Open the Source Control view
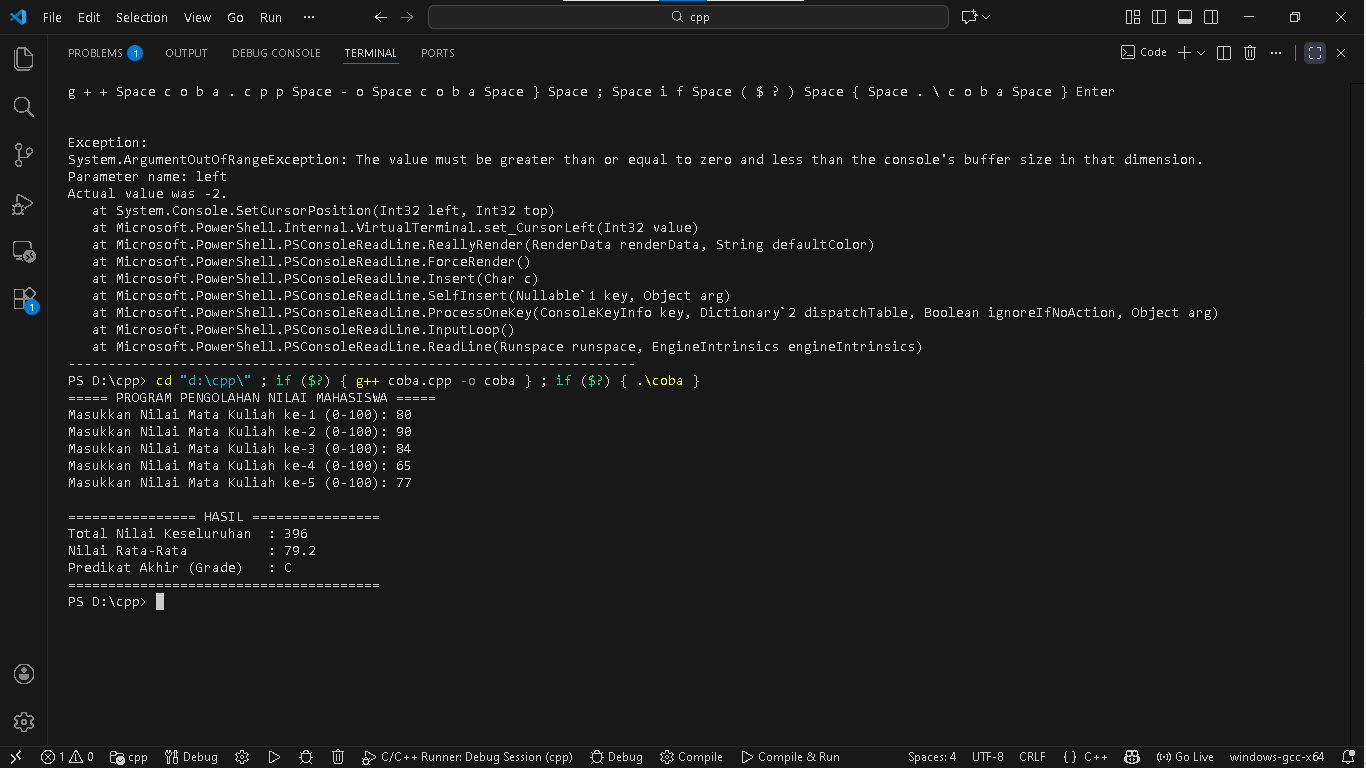This screenshot has width=1366, height=768. point(24,155)
